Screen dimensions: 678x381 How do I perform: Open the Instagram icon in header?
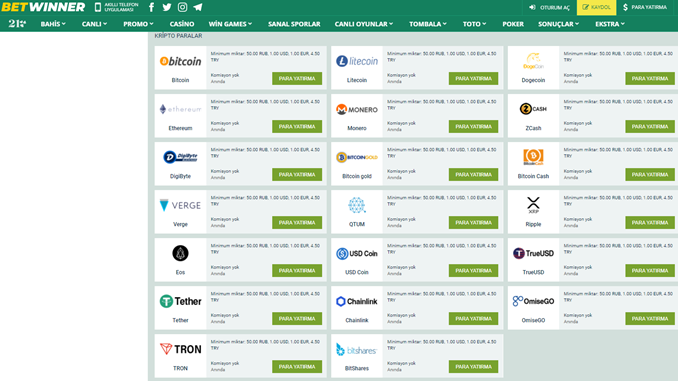pyautogui.click(x=182, y=7)
